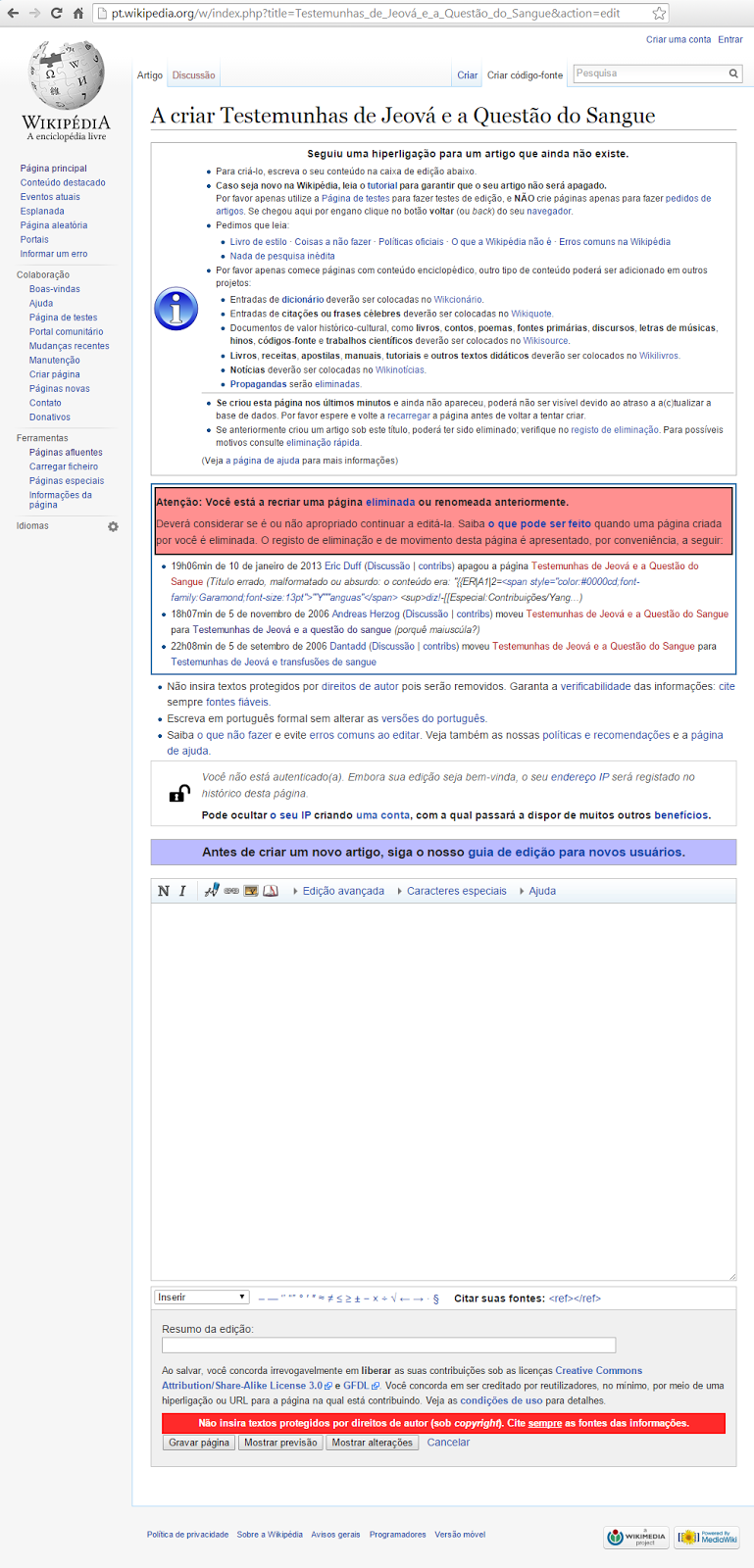Select the Criar tab
Viewport: 754px width, 1568px height.
468,75
